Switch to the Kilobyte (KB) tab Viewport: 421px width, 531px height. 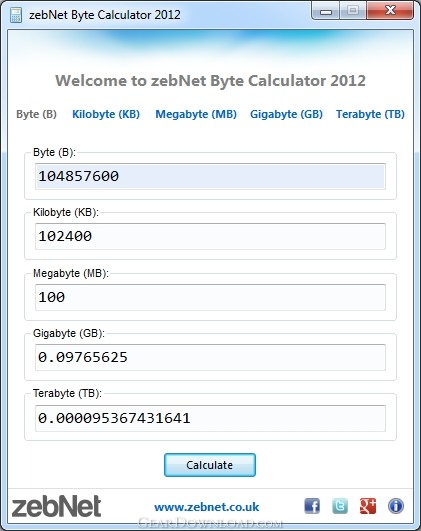(106, 114)
